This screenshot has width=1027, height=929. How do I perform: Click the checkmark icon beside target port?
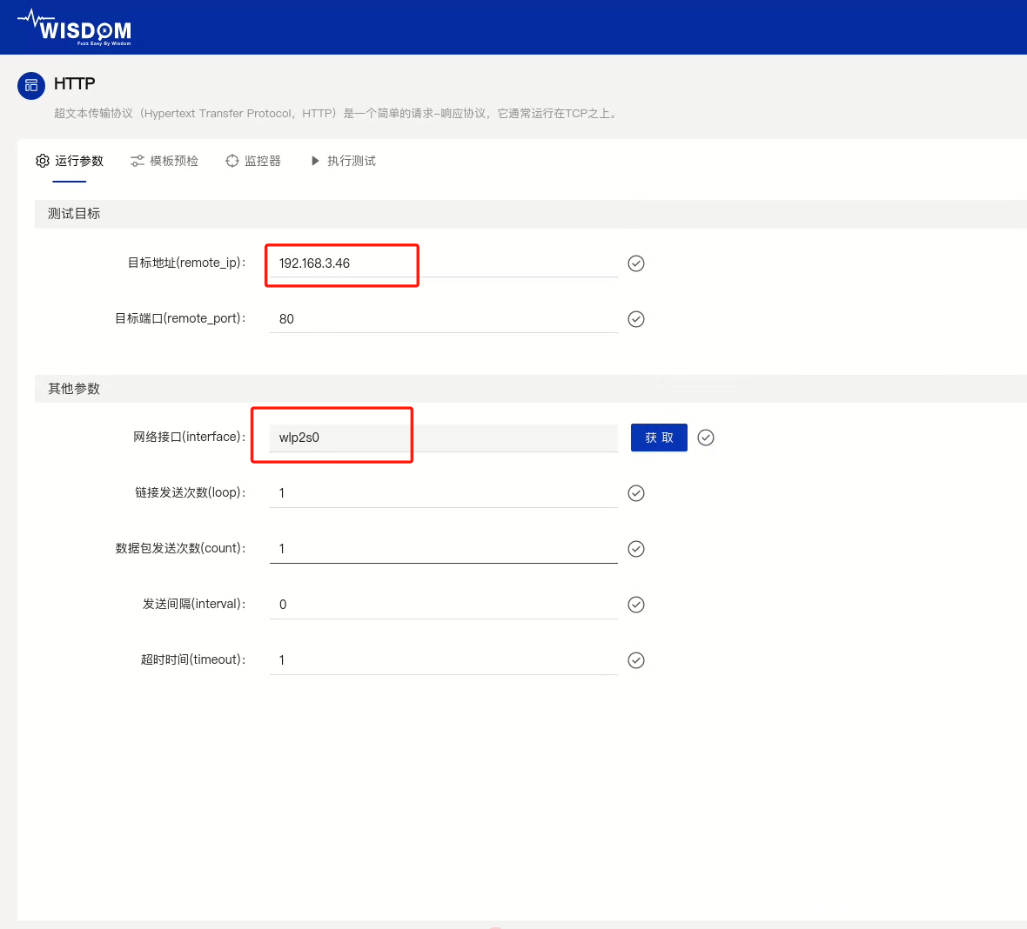pyautogui.click(x=636, y=319)
